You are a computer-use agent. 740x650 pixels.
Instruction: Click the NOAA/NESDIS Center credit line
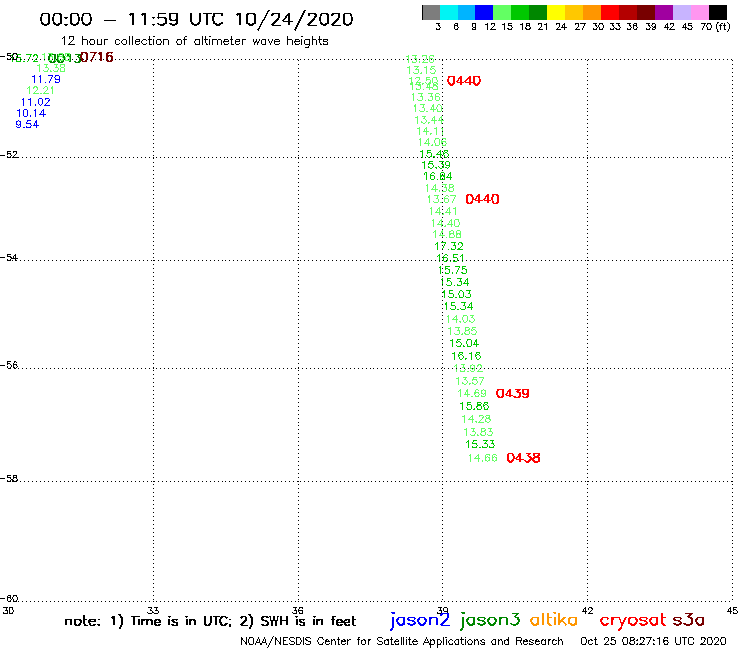402,642
